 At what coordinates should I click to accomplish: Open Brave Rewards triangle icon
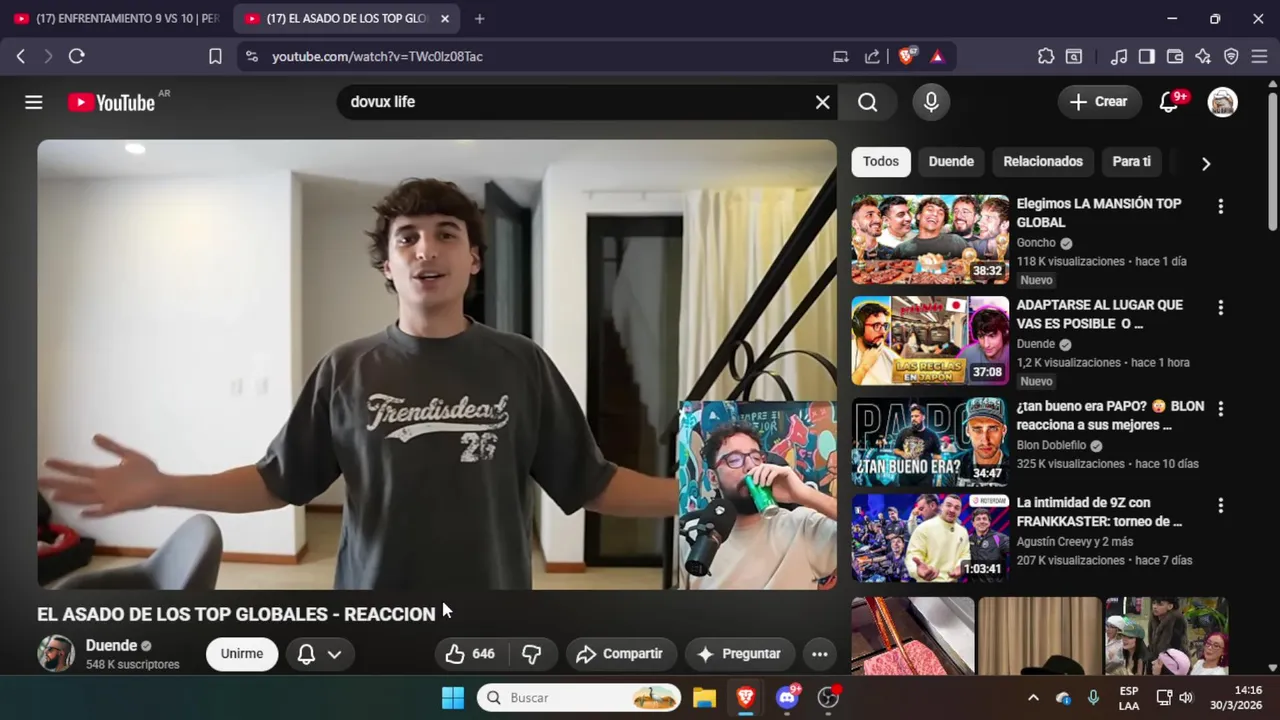(937, 57)
